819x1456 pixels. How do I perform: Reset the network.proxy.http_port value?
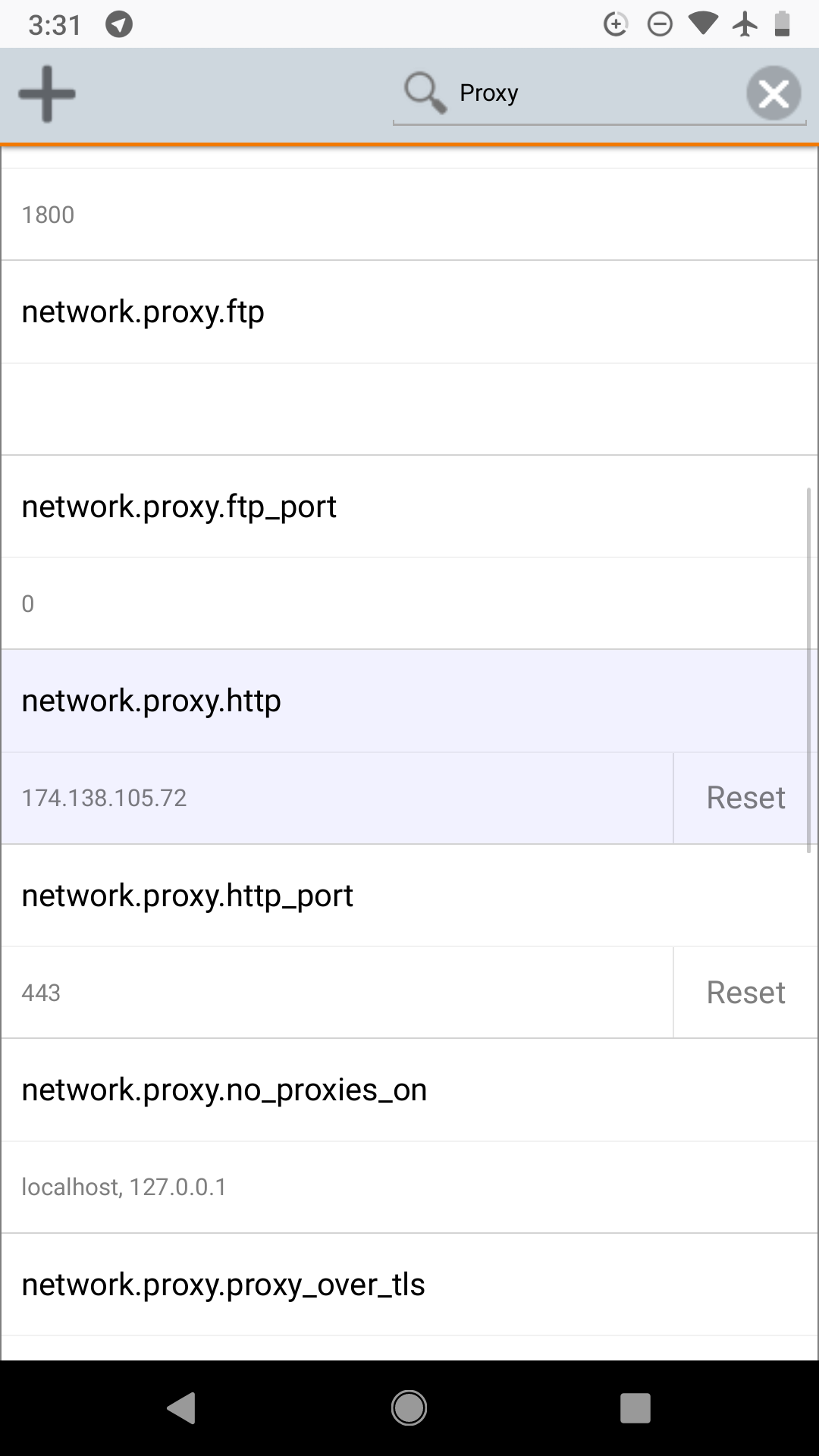coord(745,993)
